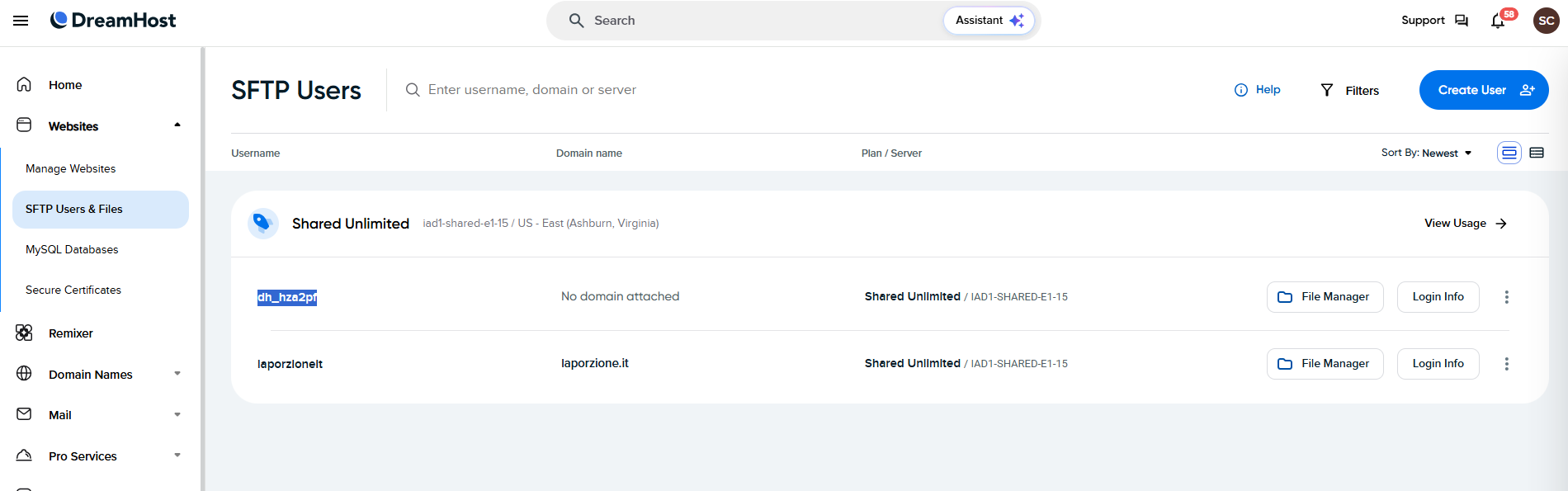Click the Shared Unlimited rocket icon

pyautogui.click(x=262, y=223)
